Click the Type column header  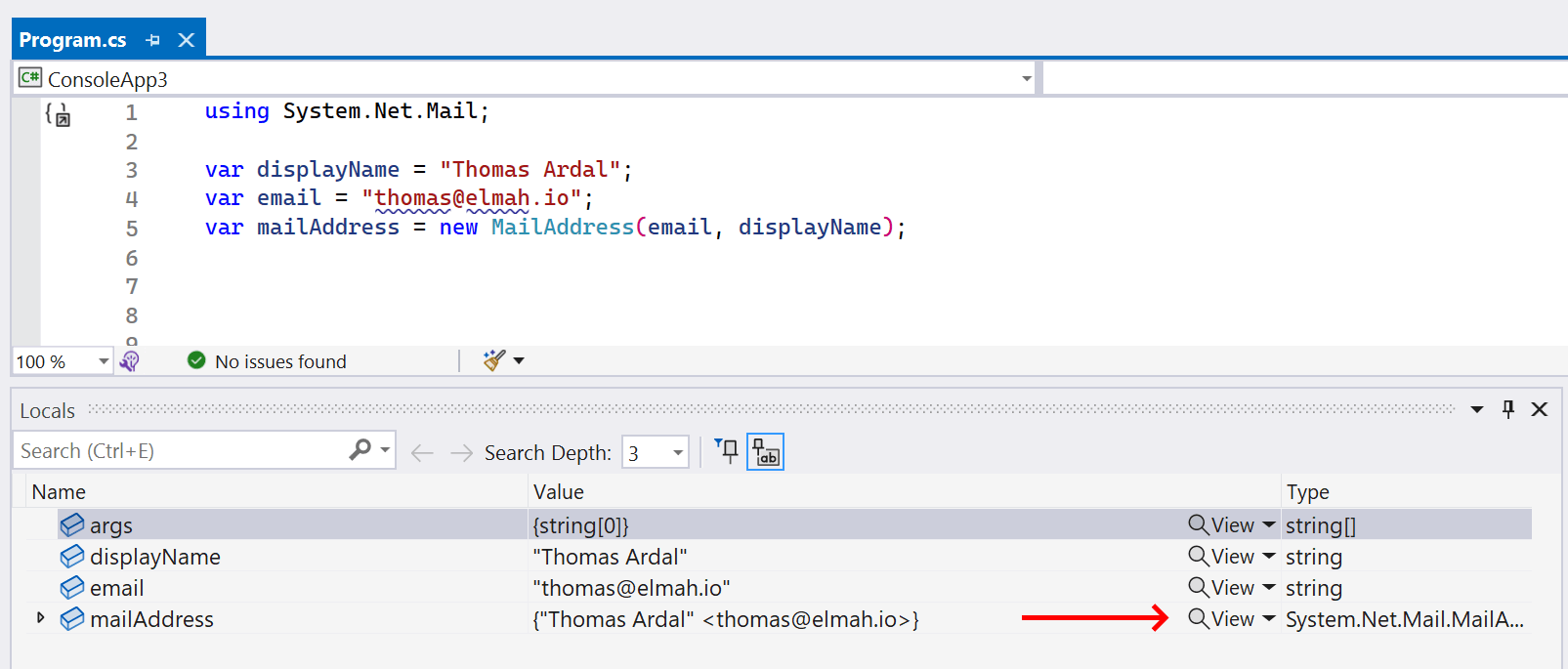pos(1307,492)
